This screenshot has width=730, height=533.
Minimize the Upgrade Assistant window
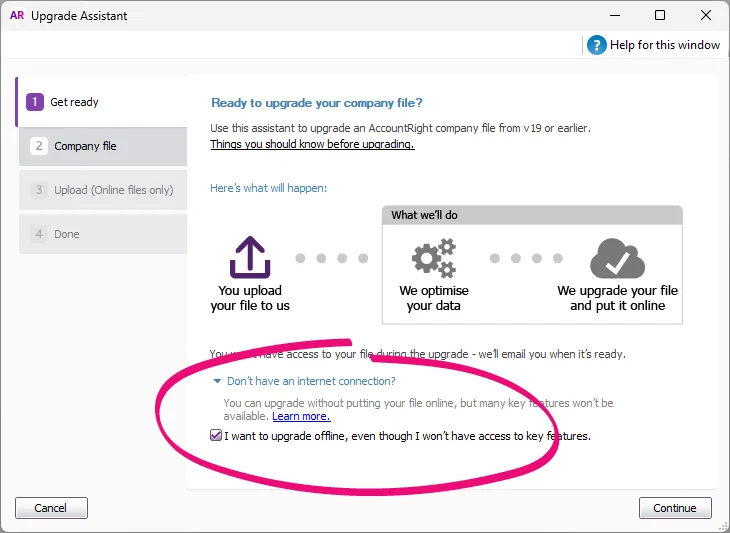click(x=615, y=15)
